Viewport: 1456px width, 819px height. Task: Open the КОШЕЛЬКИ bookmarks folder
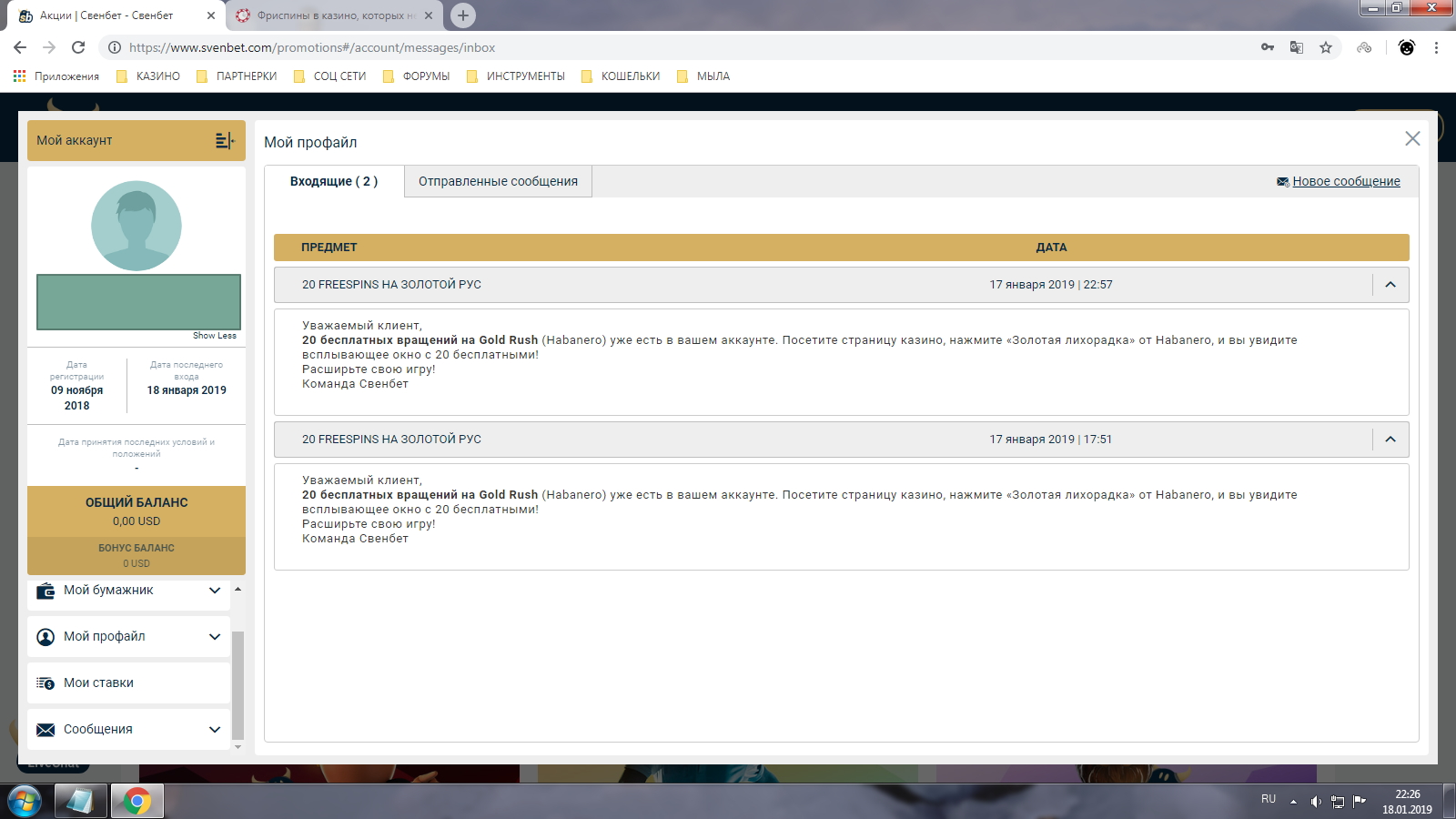(621, 76)
